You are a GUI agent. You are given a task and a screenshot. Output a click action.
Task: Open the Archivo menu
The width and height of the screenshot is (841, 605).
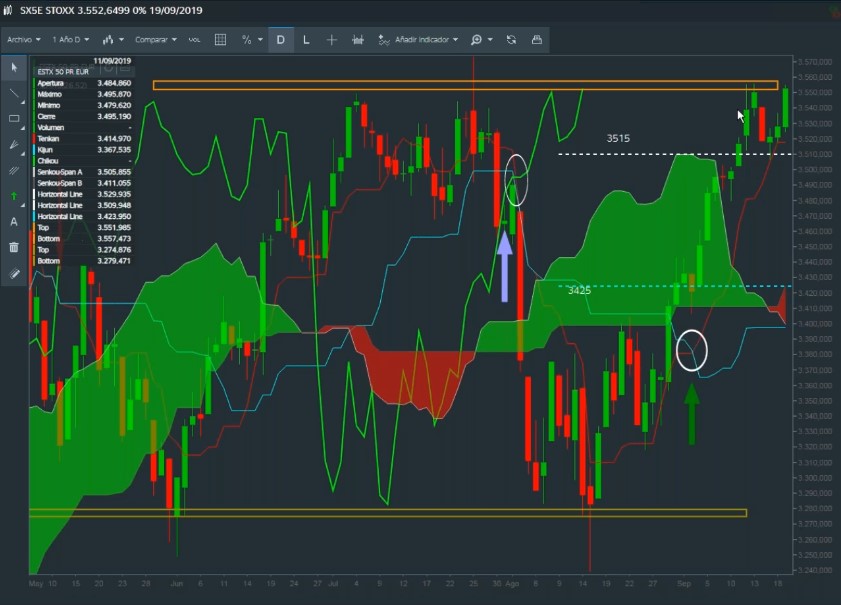point(24,40)
